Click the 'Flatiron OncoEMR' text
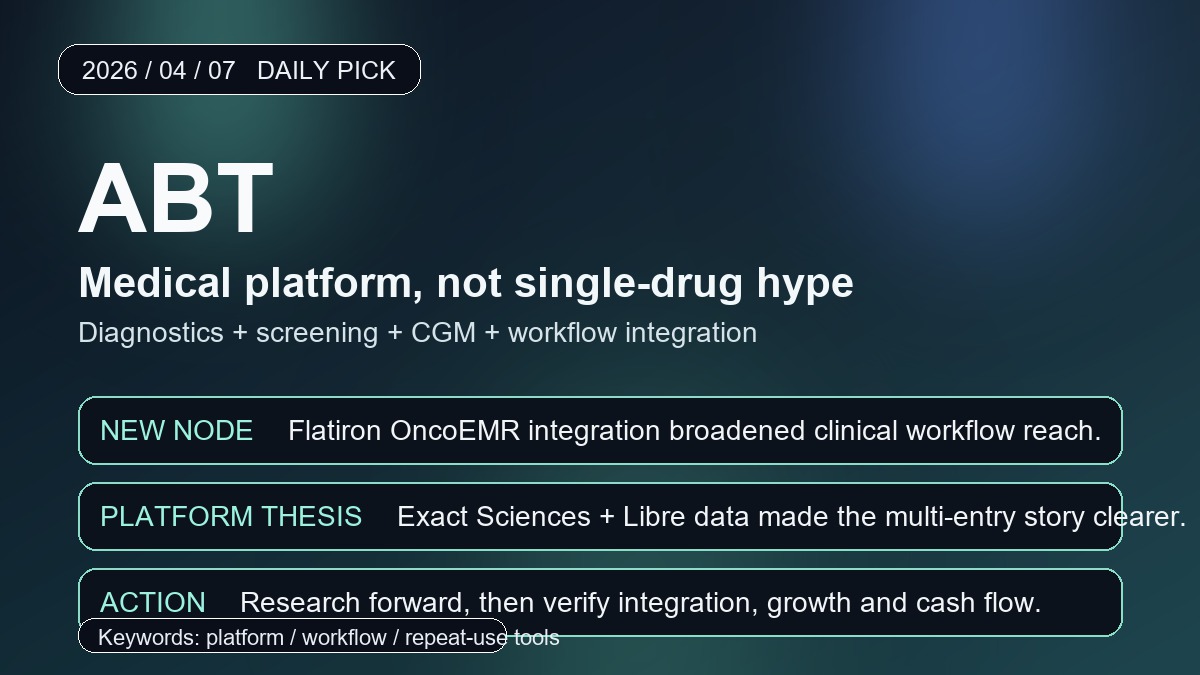This screenshot has height=675, width=1200. point(404,431)
